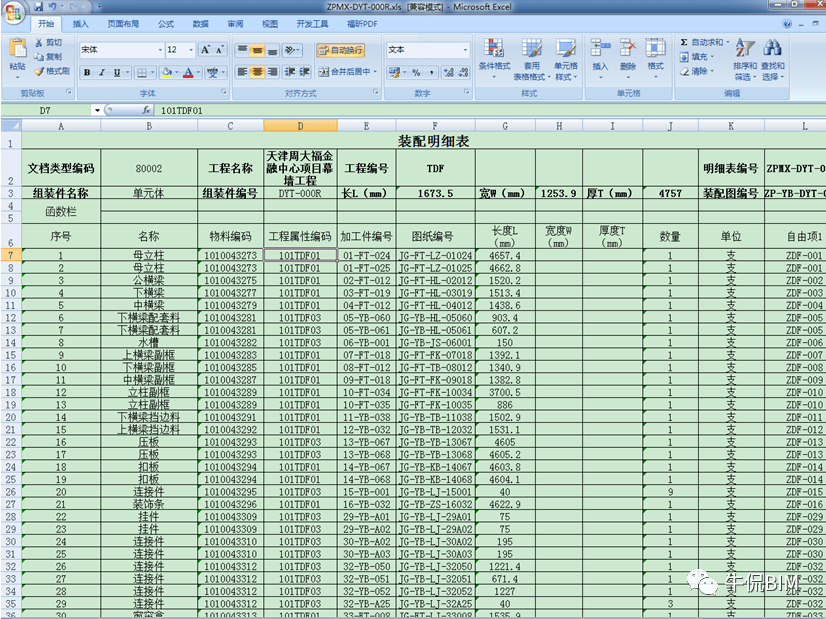Toggle Underline formatting
Screen dimensions: 826x619
click(117, 73)
